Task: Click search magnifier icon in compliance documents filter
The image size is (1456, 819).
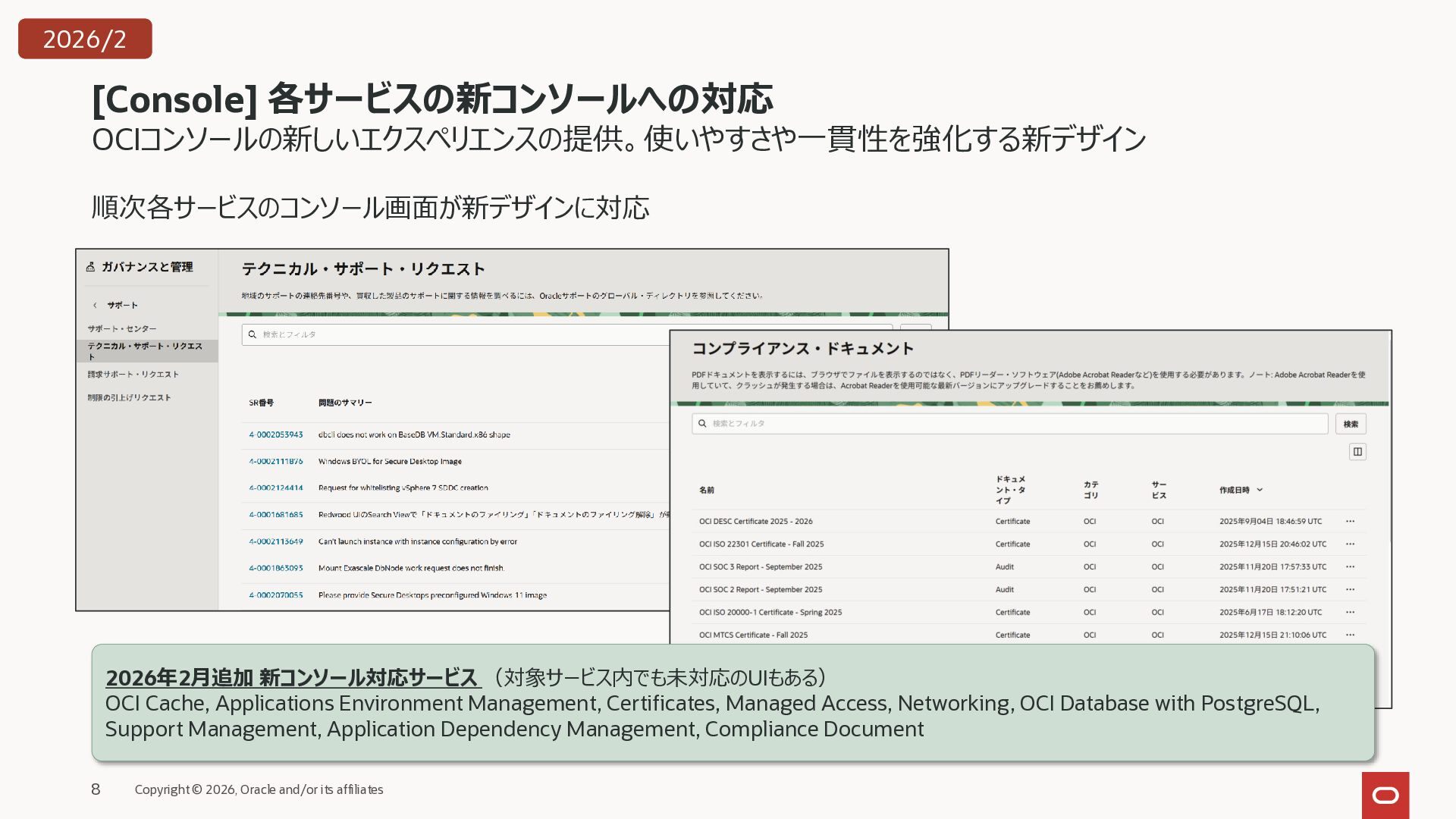Action: (x=702, y=424)
